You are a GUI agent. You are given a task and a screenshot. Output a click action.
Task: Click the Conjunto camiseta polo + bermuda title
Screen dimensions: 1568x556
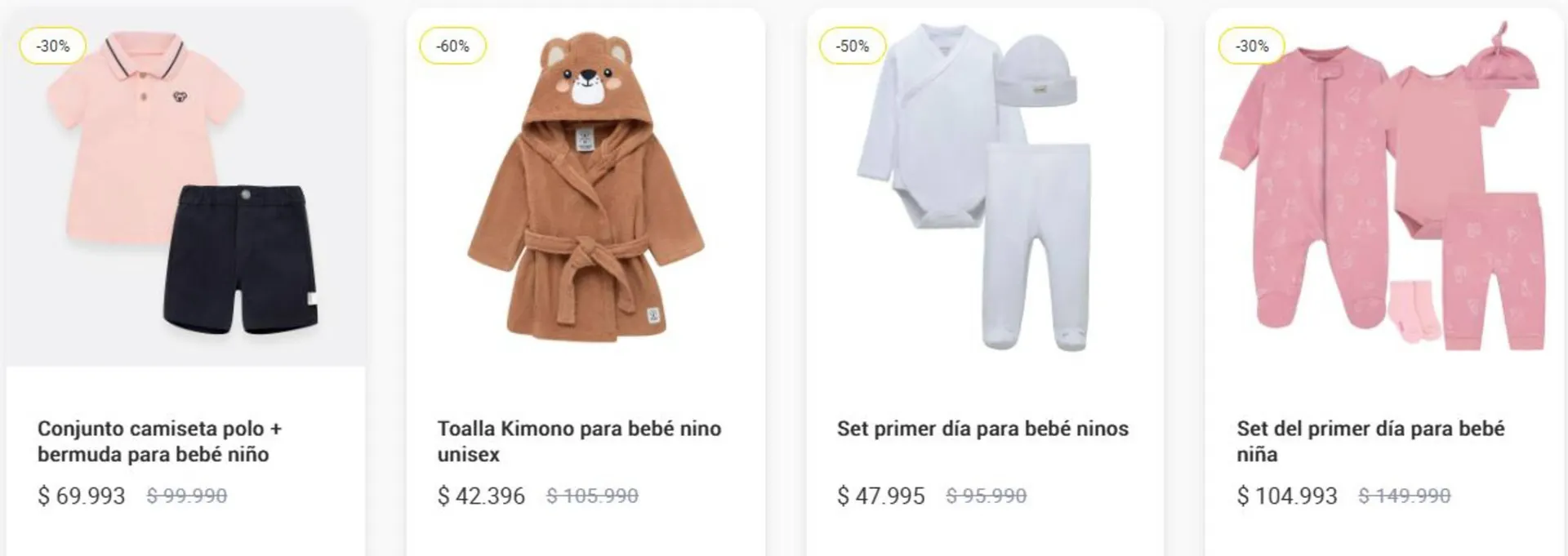click(x=159, y=441)
